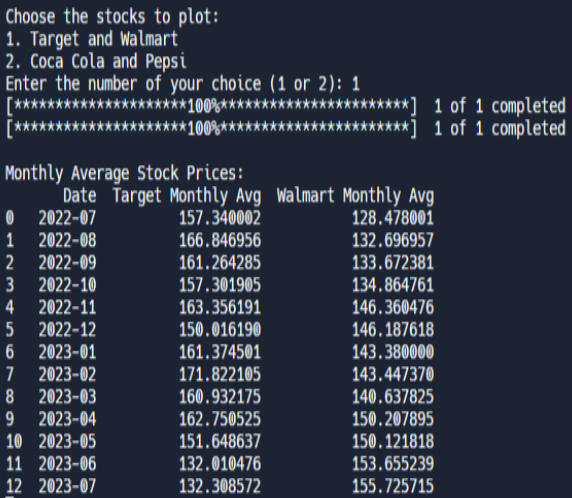Click the date 2022-09
The height and width of the screenshot is (498, 572).
[67, 263]
